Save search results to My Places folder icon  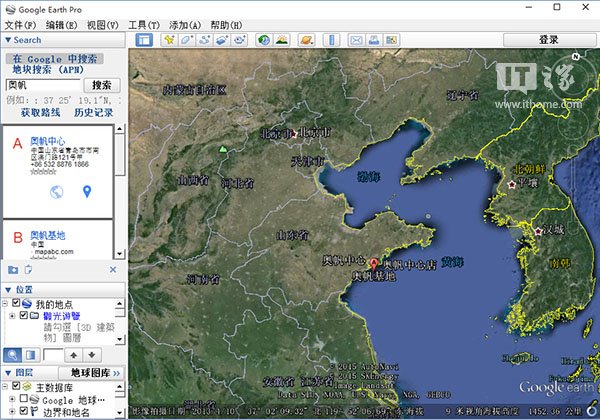coord(13,270)
